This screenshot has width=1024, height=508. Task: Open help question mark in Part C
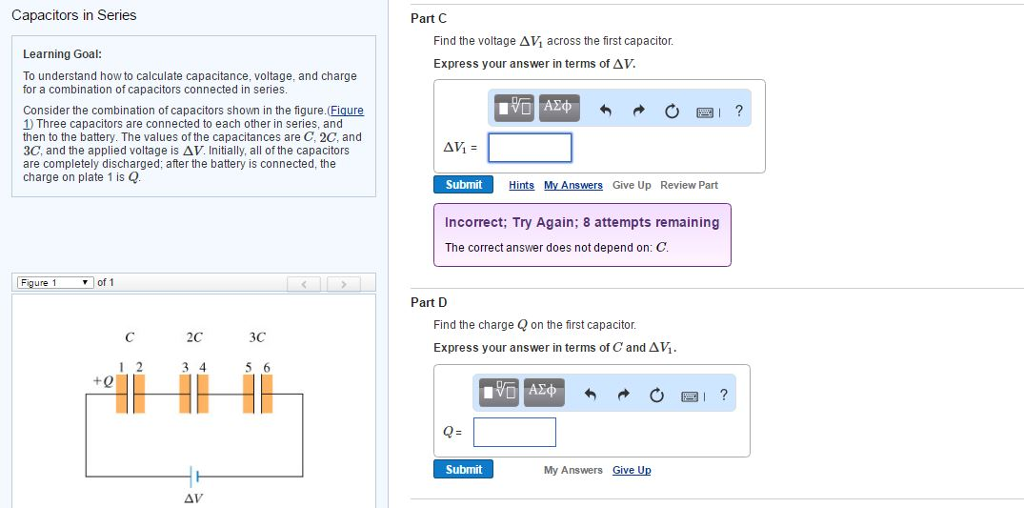click(739, 110)
